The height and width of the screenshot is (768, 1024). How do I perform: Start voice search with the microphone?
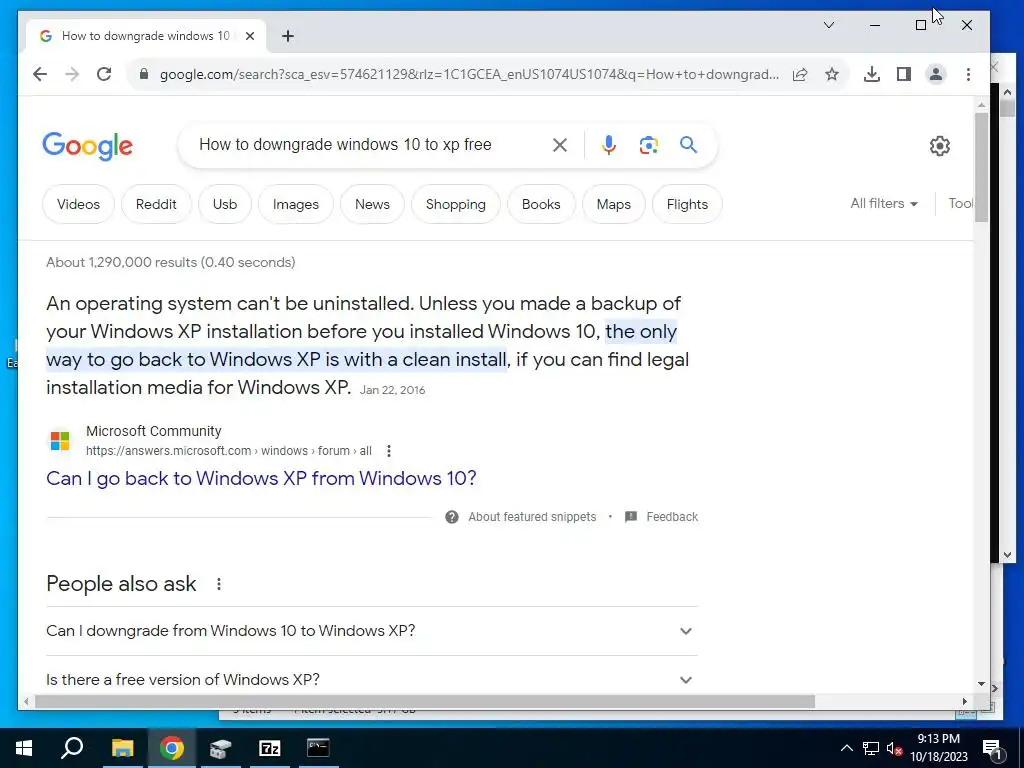(609, 145)
